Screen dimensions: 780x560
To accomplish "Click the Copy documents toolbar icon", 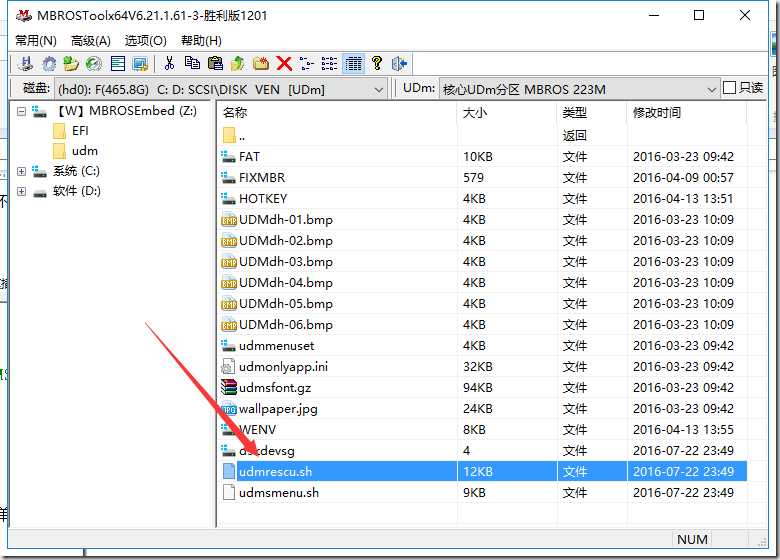I will (x=192, y=63).
